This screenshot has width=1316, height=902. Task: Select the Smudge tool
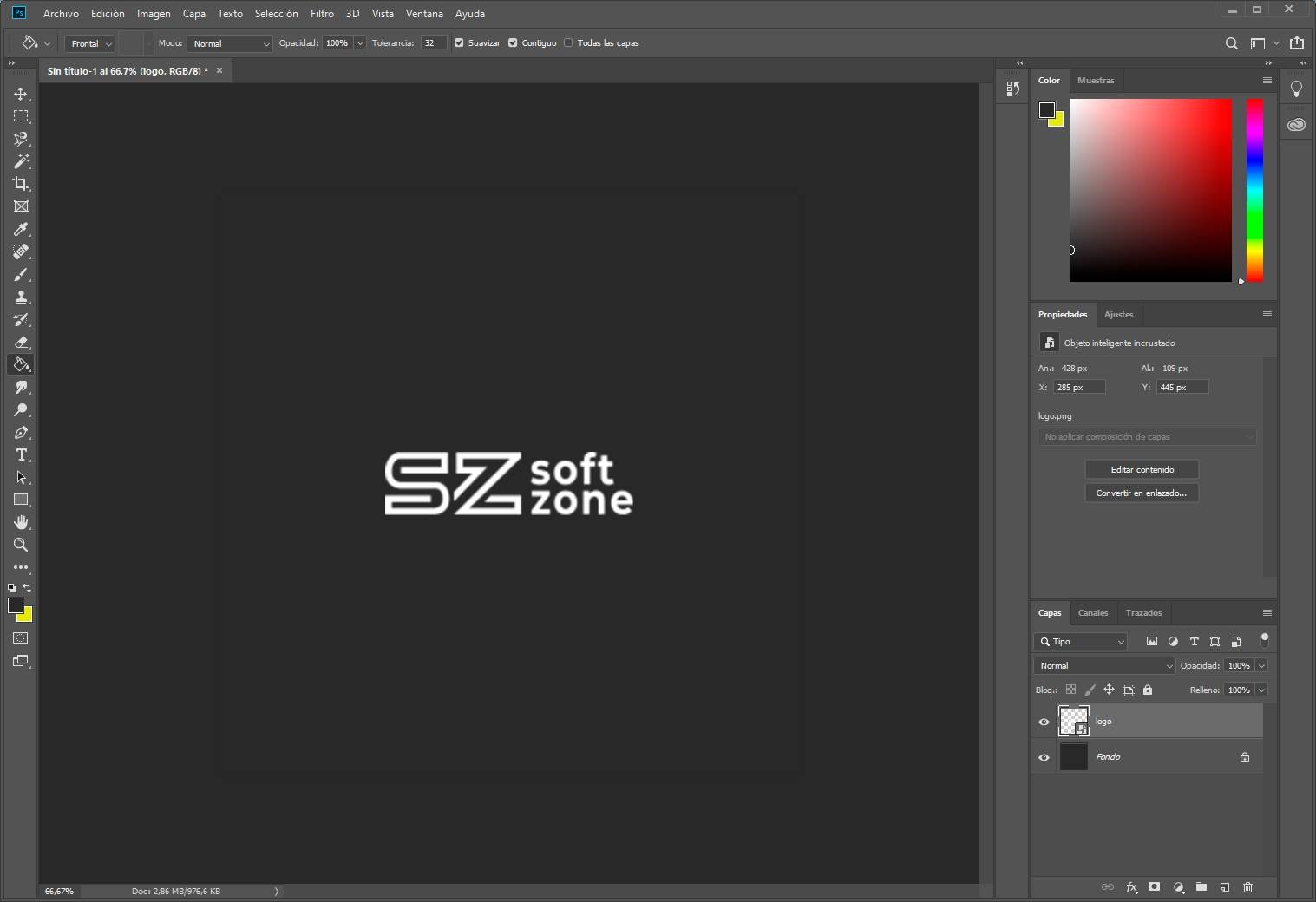pos(21,387)
